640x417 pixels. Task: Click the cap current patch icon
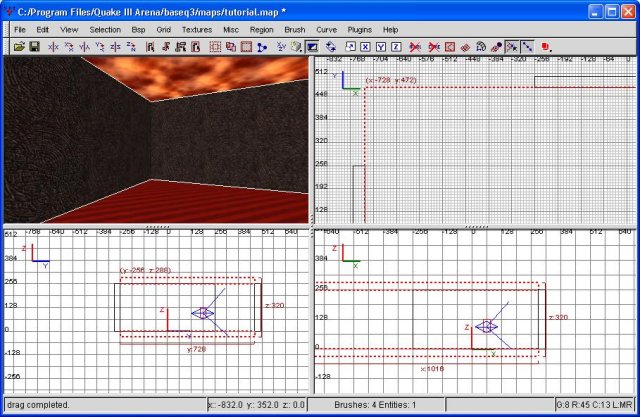496,47
